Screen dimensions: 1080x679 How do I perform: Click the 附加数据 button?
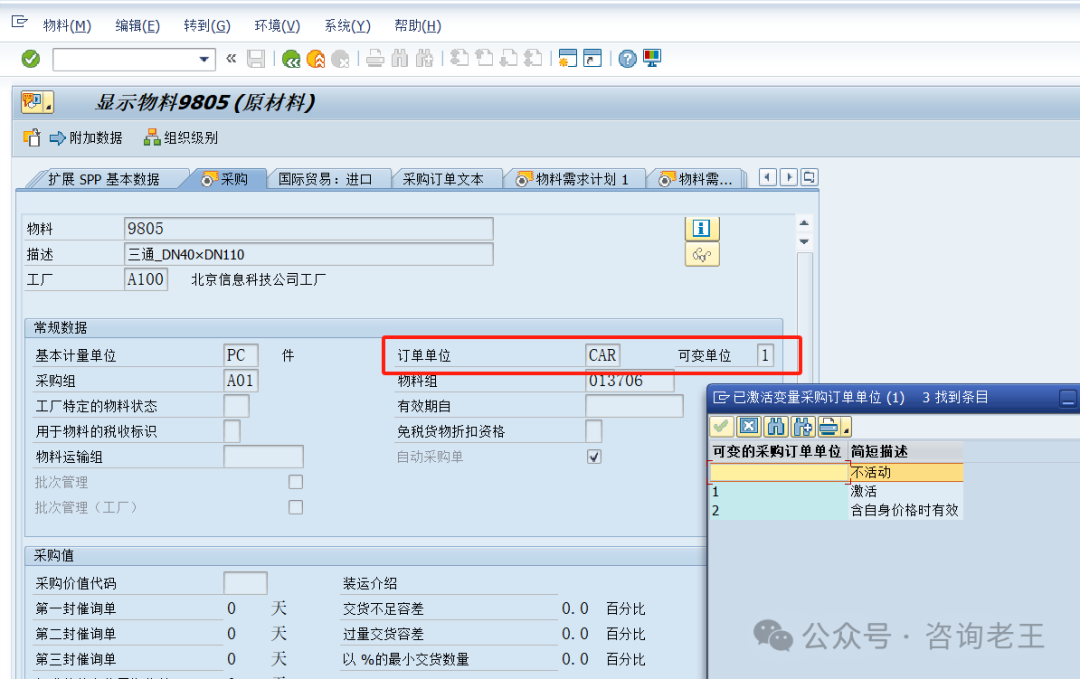point(86,138)
